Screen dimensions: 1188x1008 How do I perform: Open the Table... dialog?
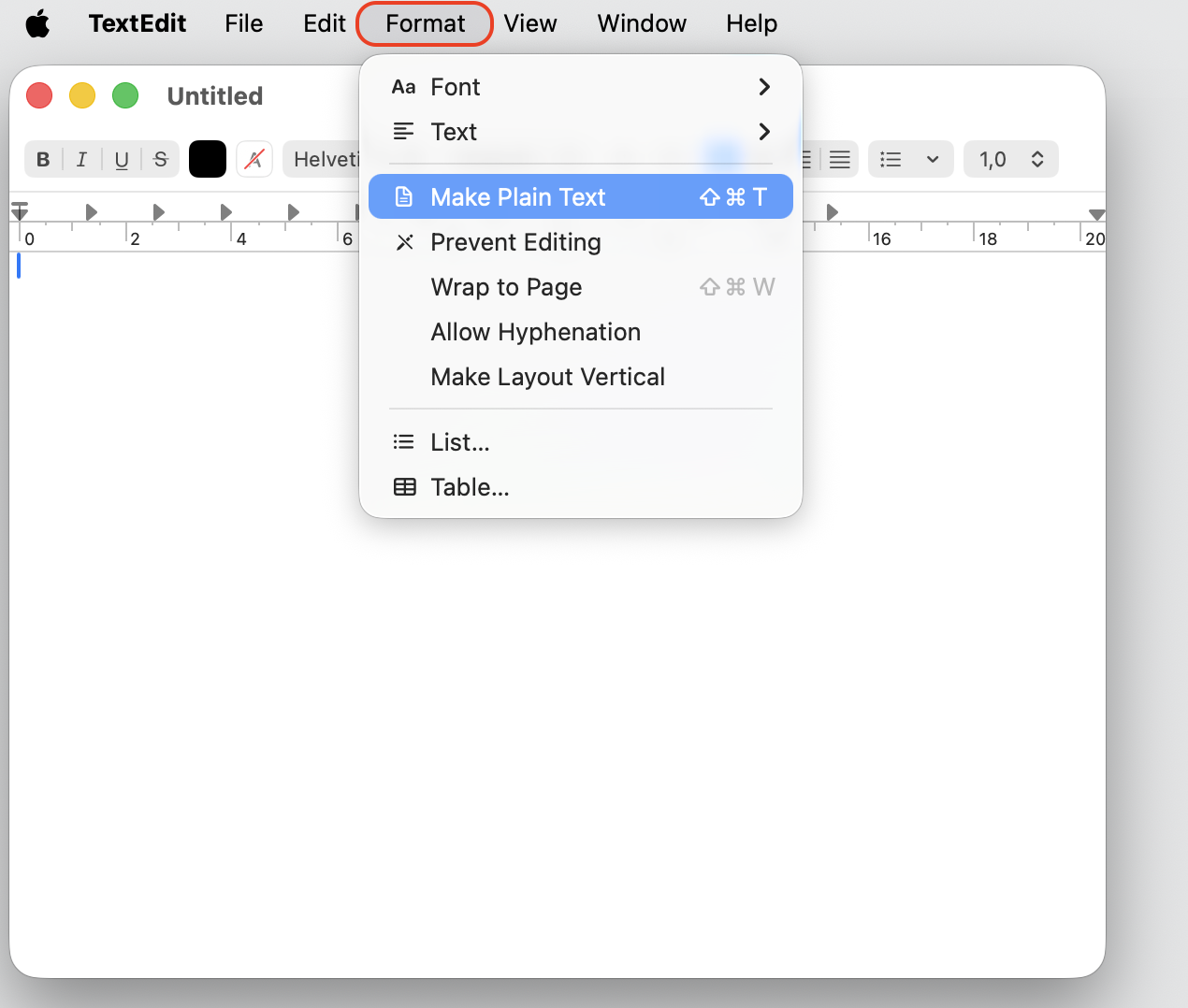[581, 487]
